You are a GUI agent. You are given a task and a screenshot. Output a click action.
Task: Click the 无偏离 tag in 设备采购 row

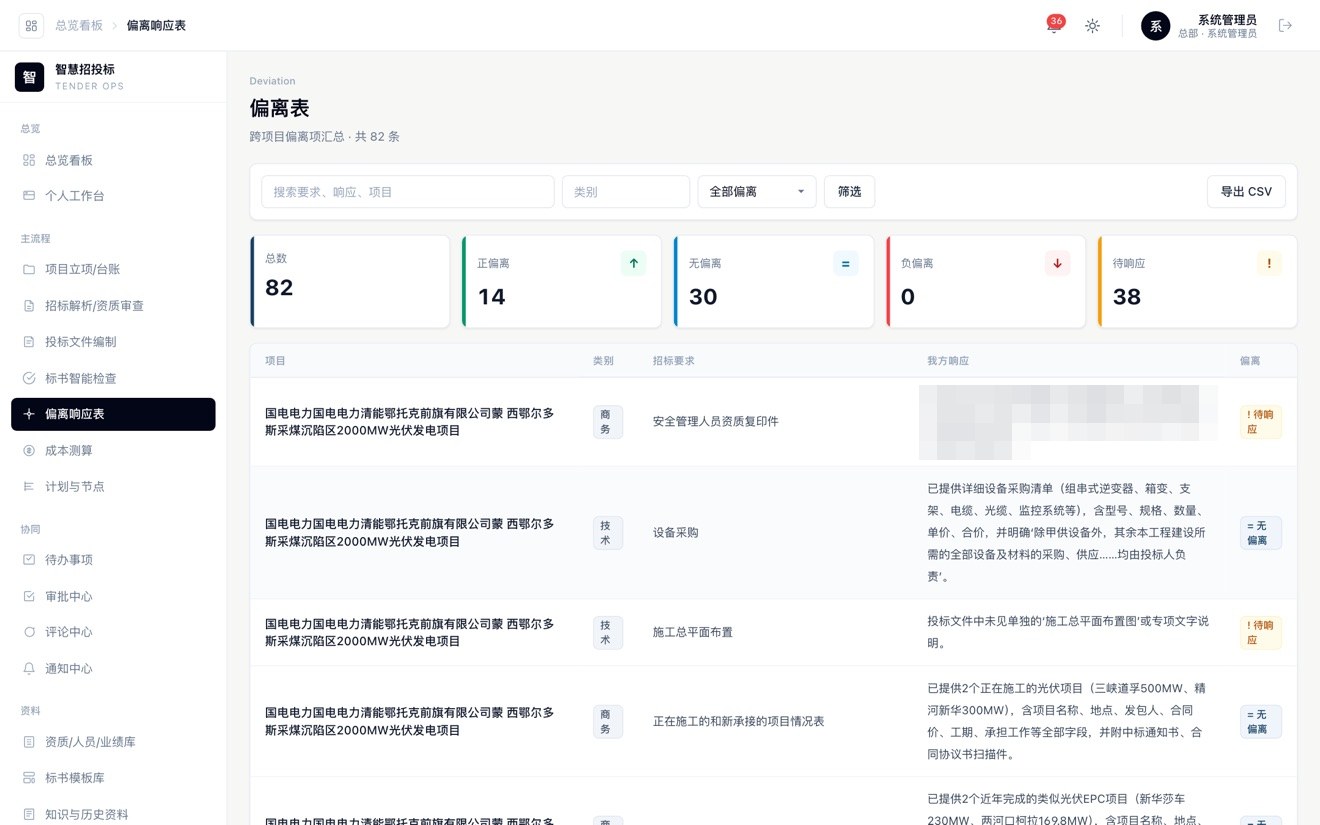point(1260,533)
